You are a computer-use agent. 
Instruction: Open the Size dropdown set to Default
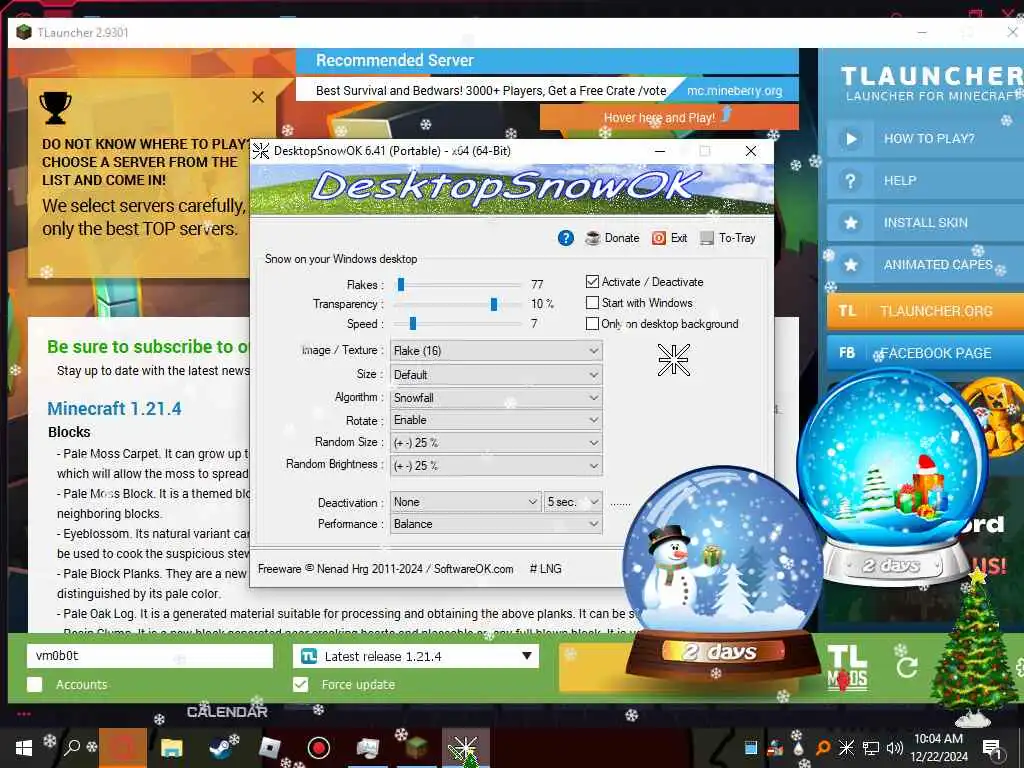496,375
